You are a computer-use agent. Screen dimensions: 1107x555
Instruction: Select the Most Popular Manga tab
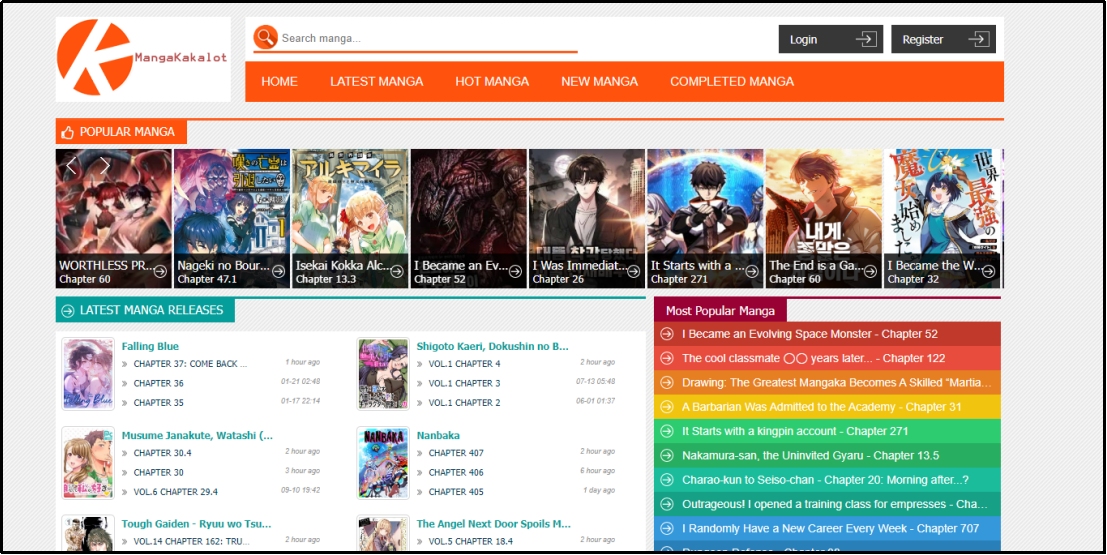coord(720,311)
